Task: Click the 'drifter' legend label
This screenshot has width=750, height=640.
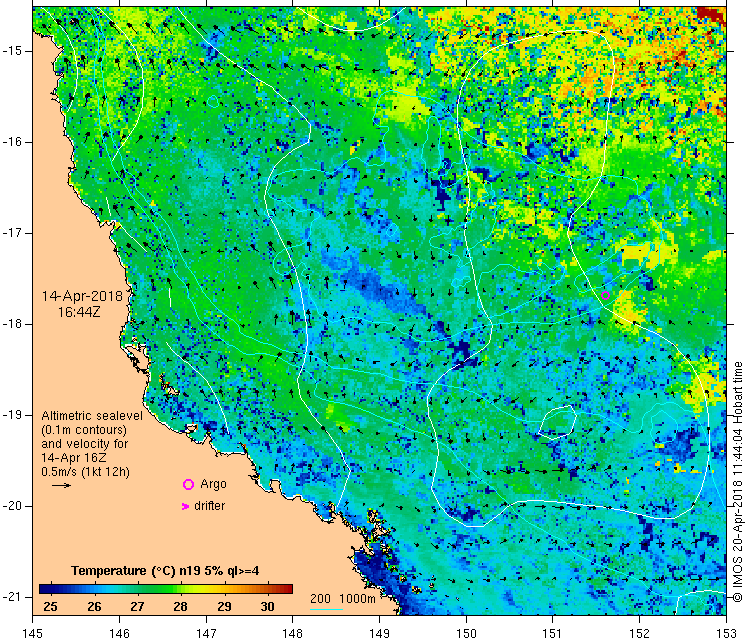Action: coord(210,506)
